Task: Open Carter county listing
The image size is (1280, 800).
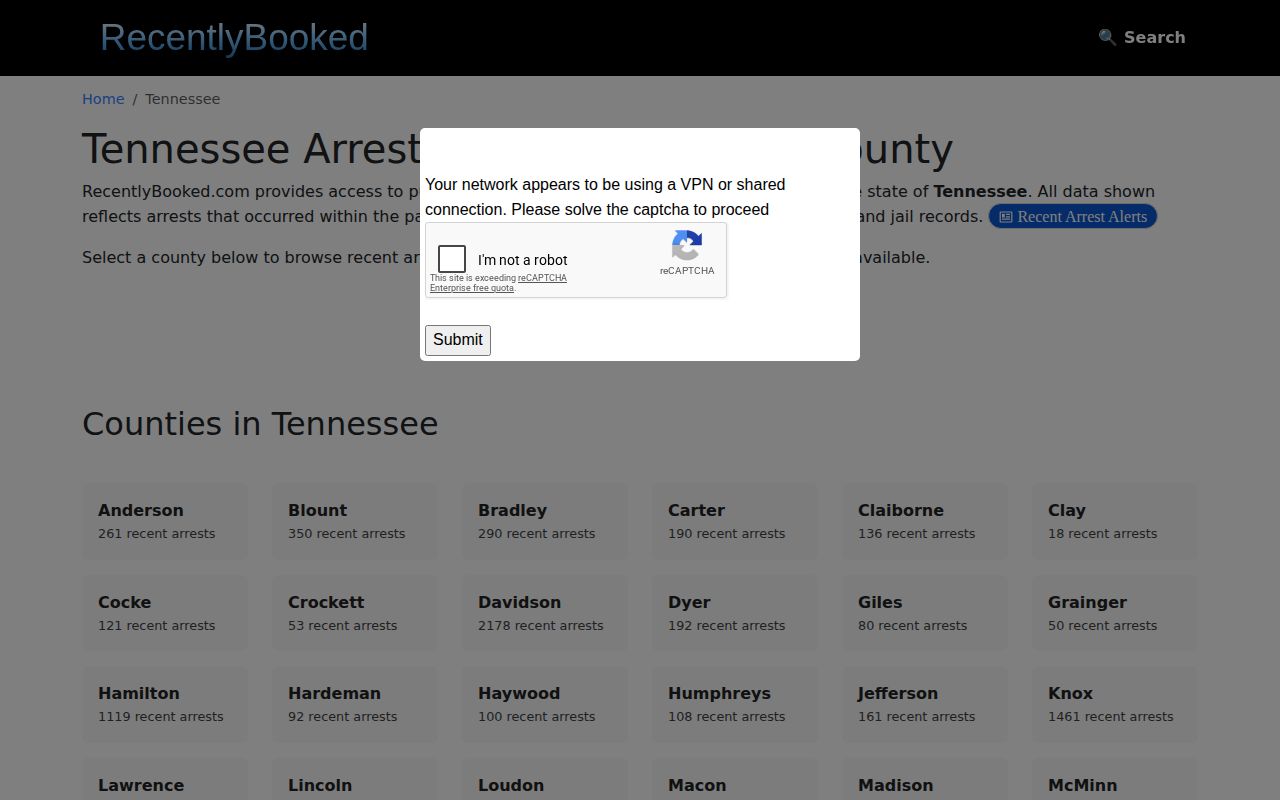Action: coord(735,521)
